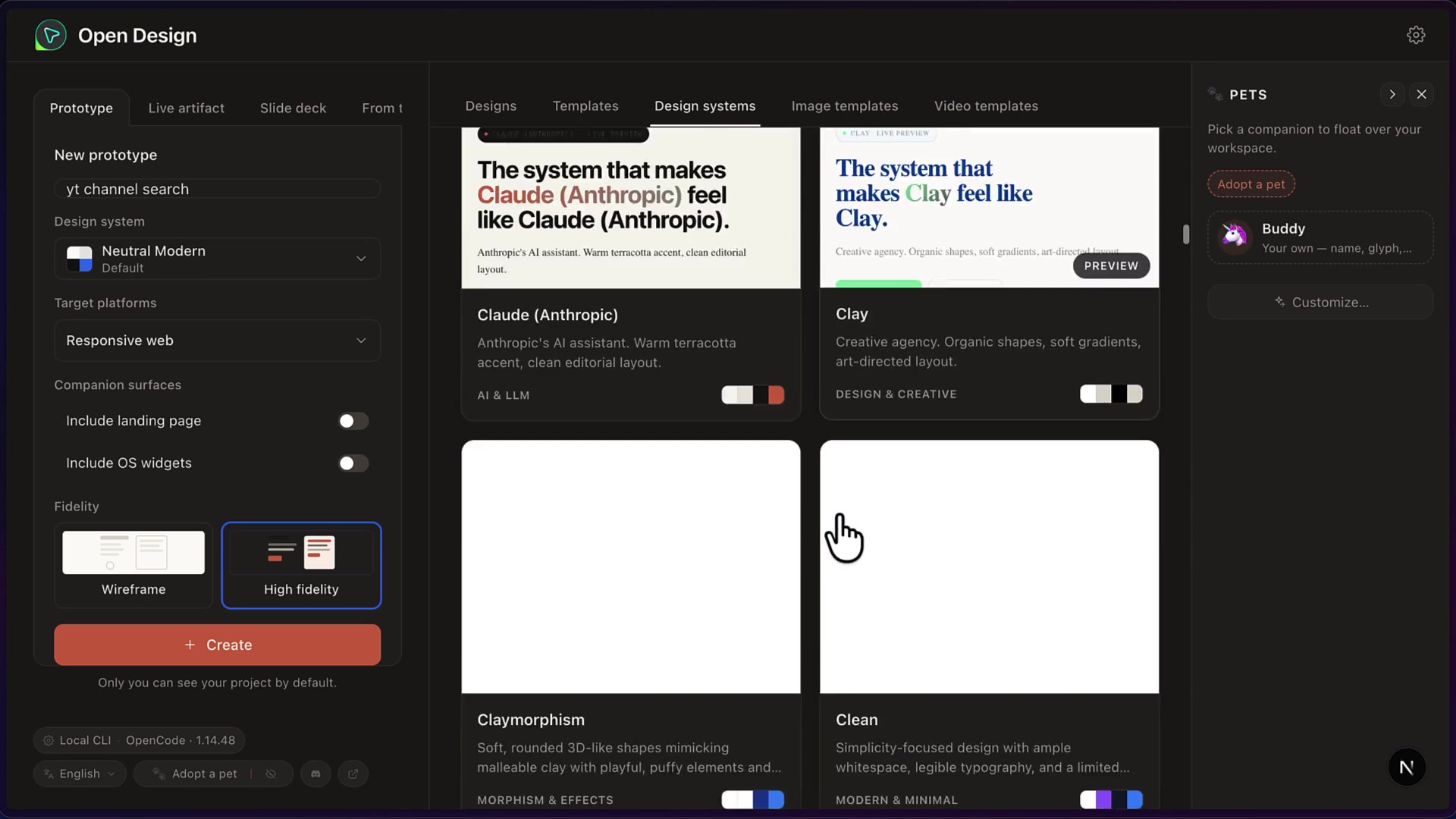Hide pet using crossed-eye icon
Image resolution: width=1456 pixels, height=819 pixels.
pos(271,773)
